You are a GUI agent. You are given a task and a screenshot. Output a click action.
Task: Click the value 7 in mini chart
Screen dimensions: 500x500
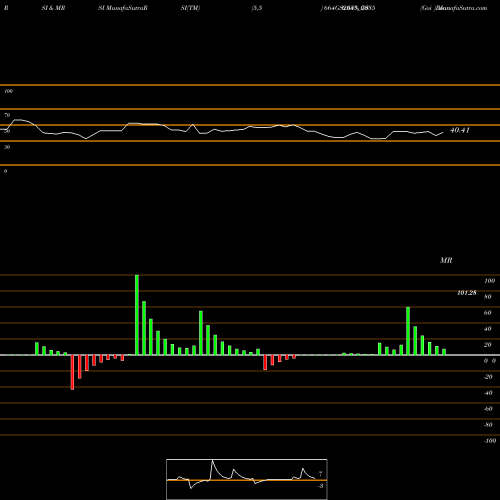(321, 474)
